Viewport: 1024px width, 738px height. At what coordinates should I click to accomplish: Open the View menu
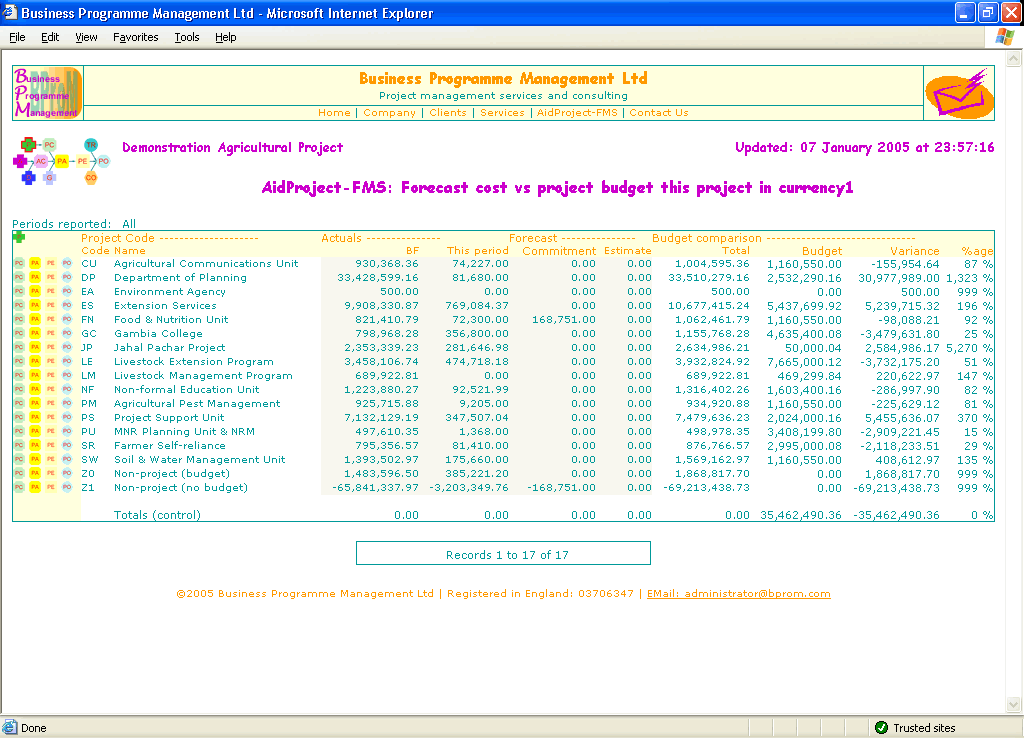86,37
